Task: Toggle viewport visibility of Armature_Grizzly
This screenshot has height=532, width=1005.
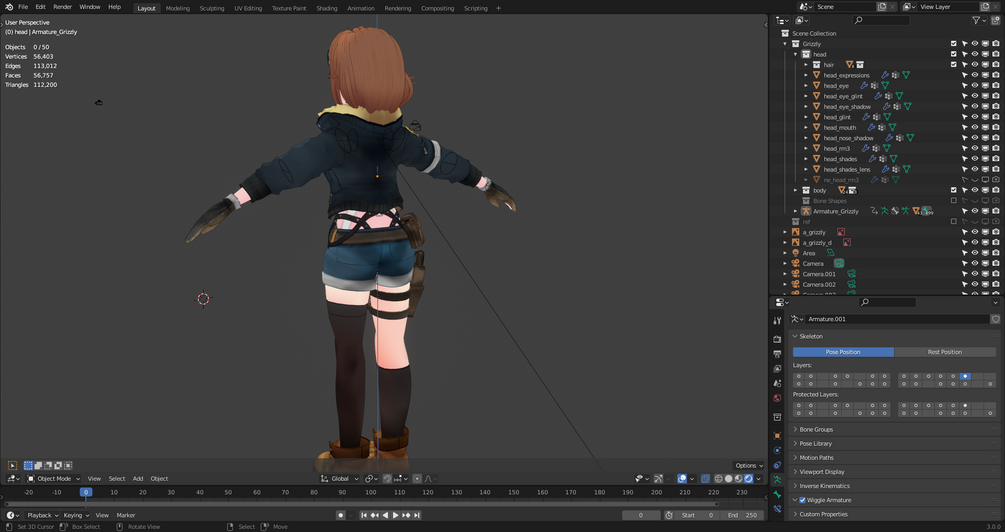Action: (975, 211)
